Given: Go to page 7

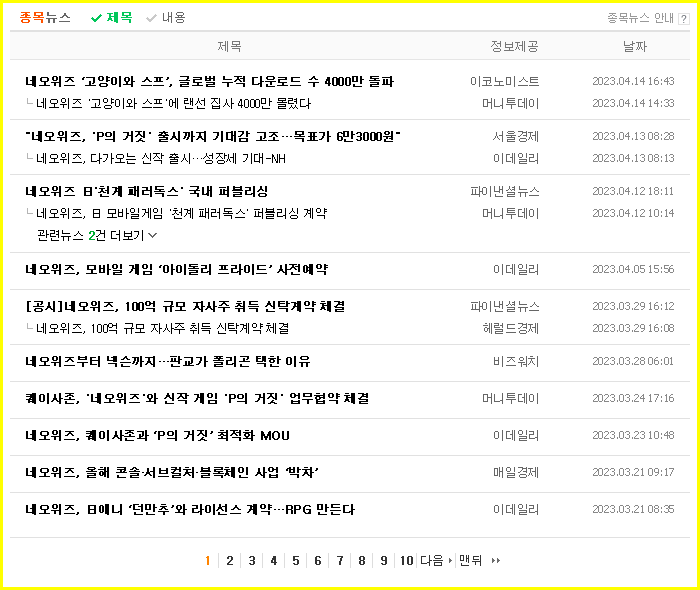Looking at the screenshot, I should 340,561.
